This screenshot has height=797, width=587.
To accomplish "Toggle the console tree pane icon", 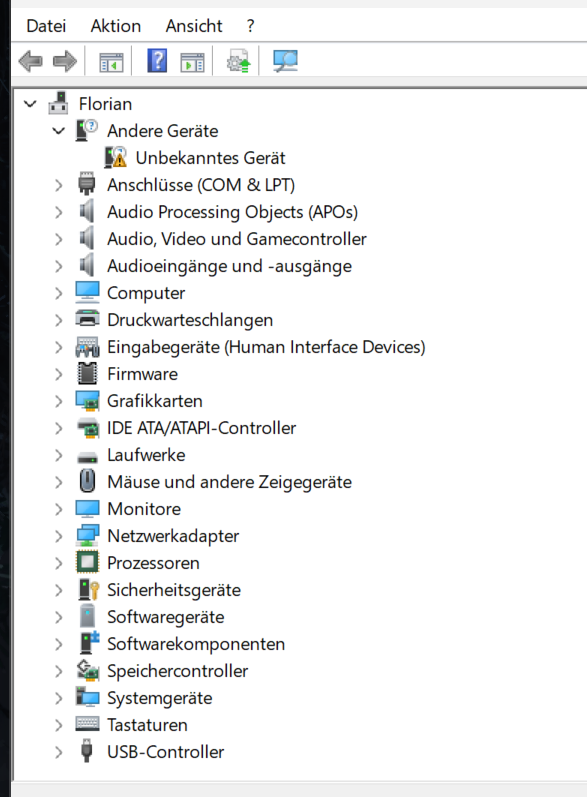I will [x=111, y=62].
